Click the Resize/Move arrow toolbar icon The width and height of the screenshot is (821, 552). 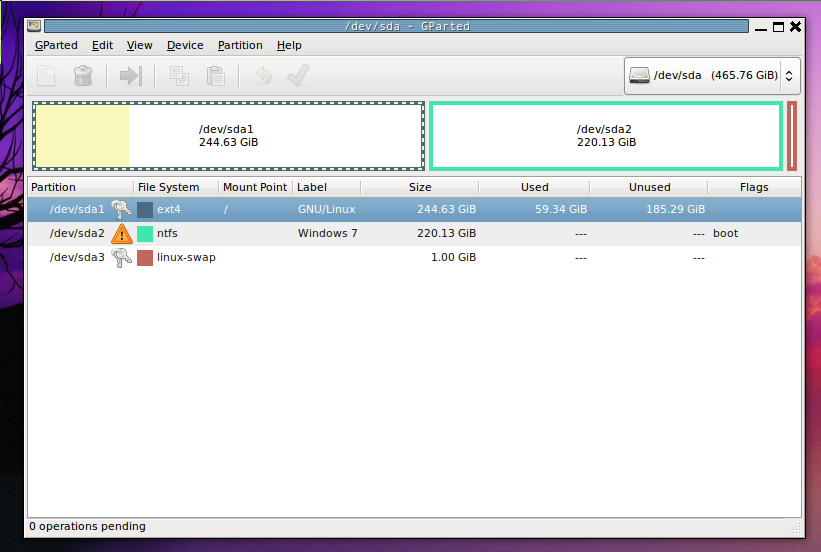(x=131, y=76)
